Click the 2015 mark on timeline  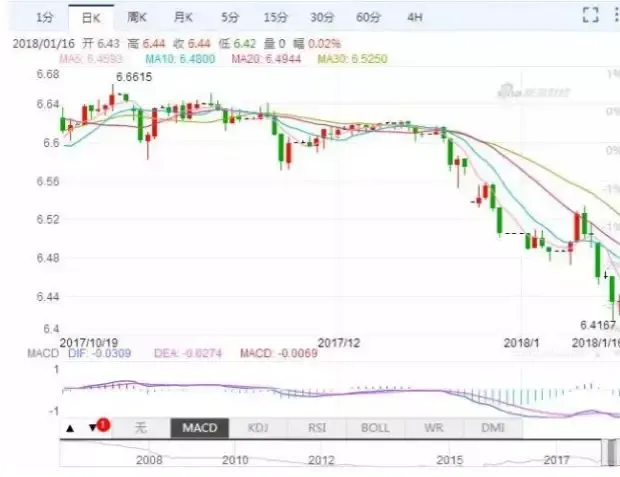tap(450, 460)
